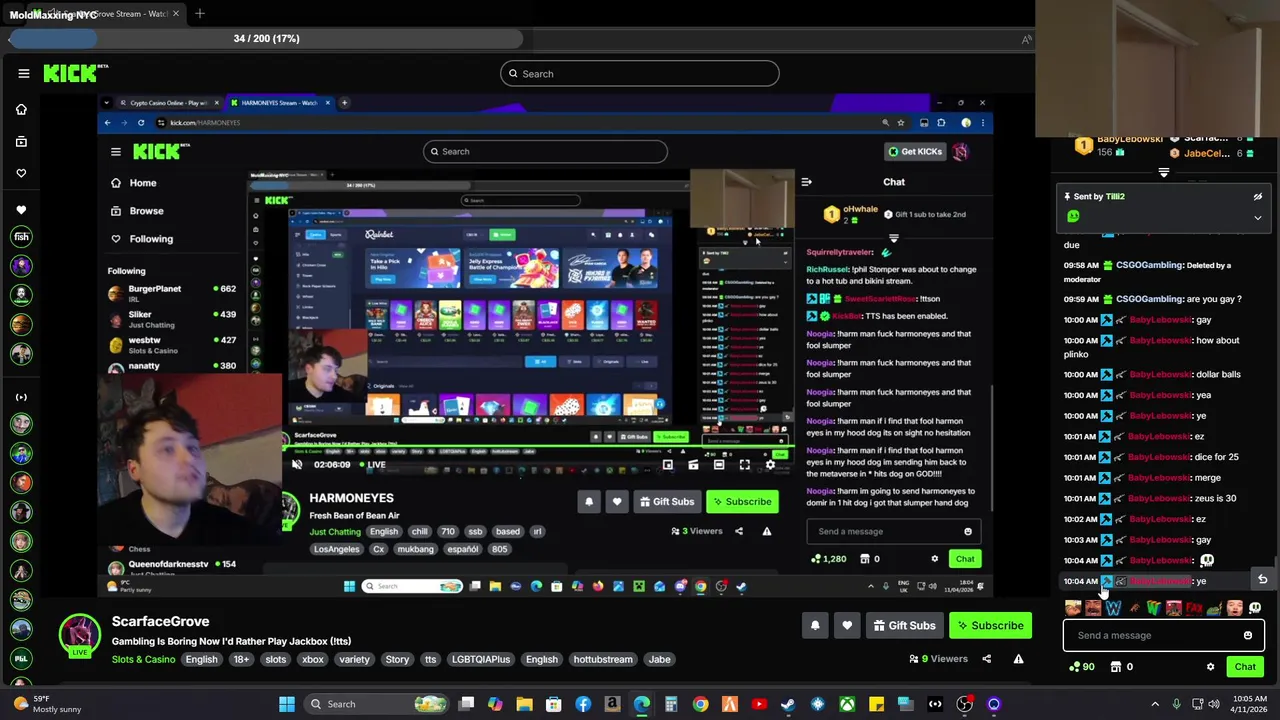Focus the outer Kick search field
Screen dimensions: 1280x720
pyautogui.click(x=640, y=73)
